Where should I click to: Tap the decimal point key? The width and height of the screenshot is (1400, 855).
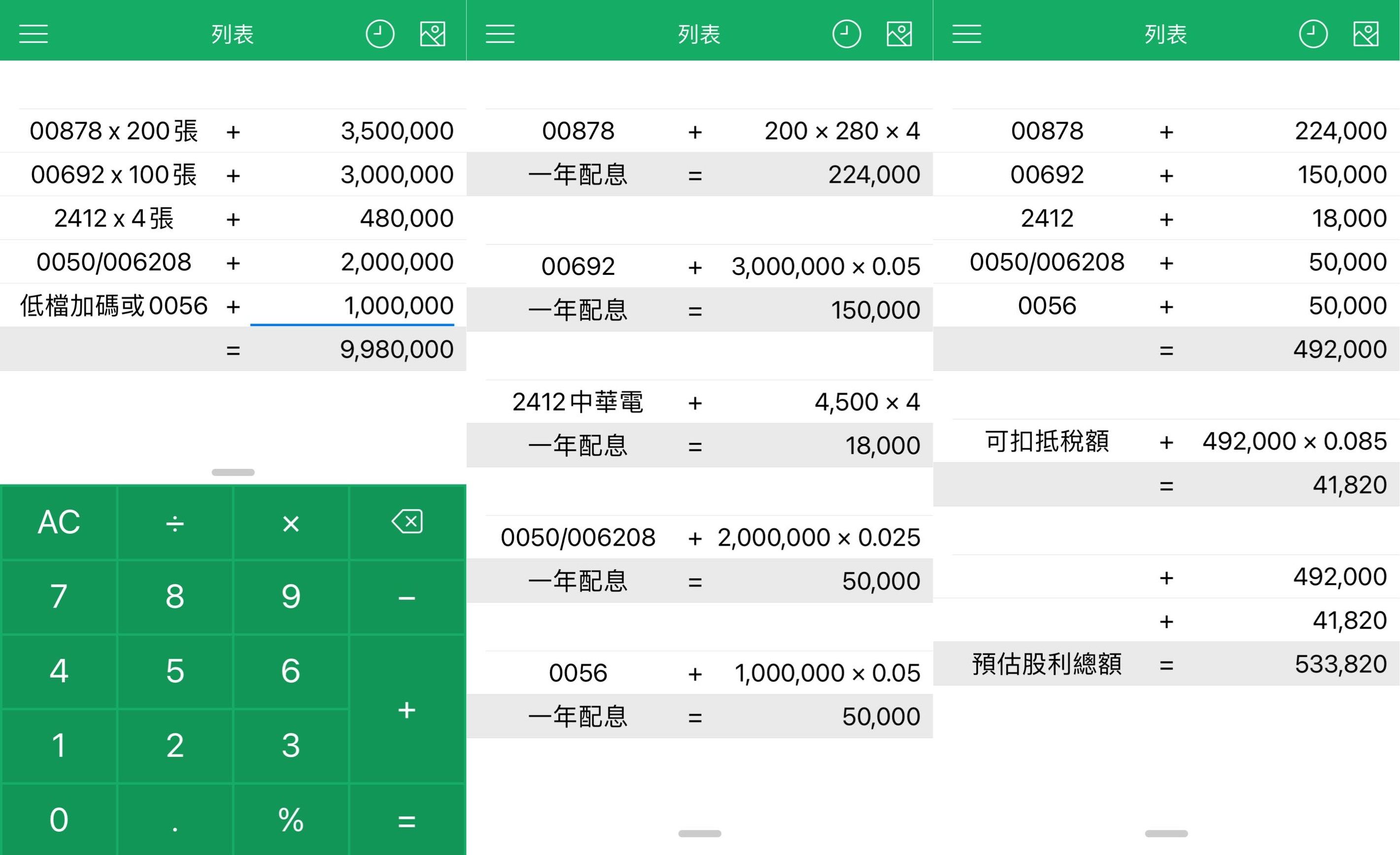tap(175, 820)
